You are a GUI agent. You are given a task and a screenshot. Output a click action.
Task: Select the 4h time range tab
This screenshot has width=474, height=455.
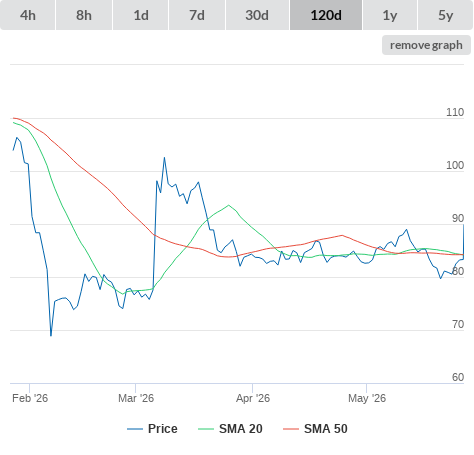click(x=28, y=15)
